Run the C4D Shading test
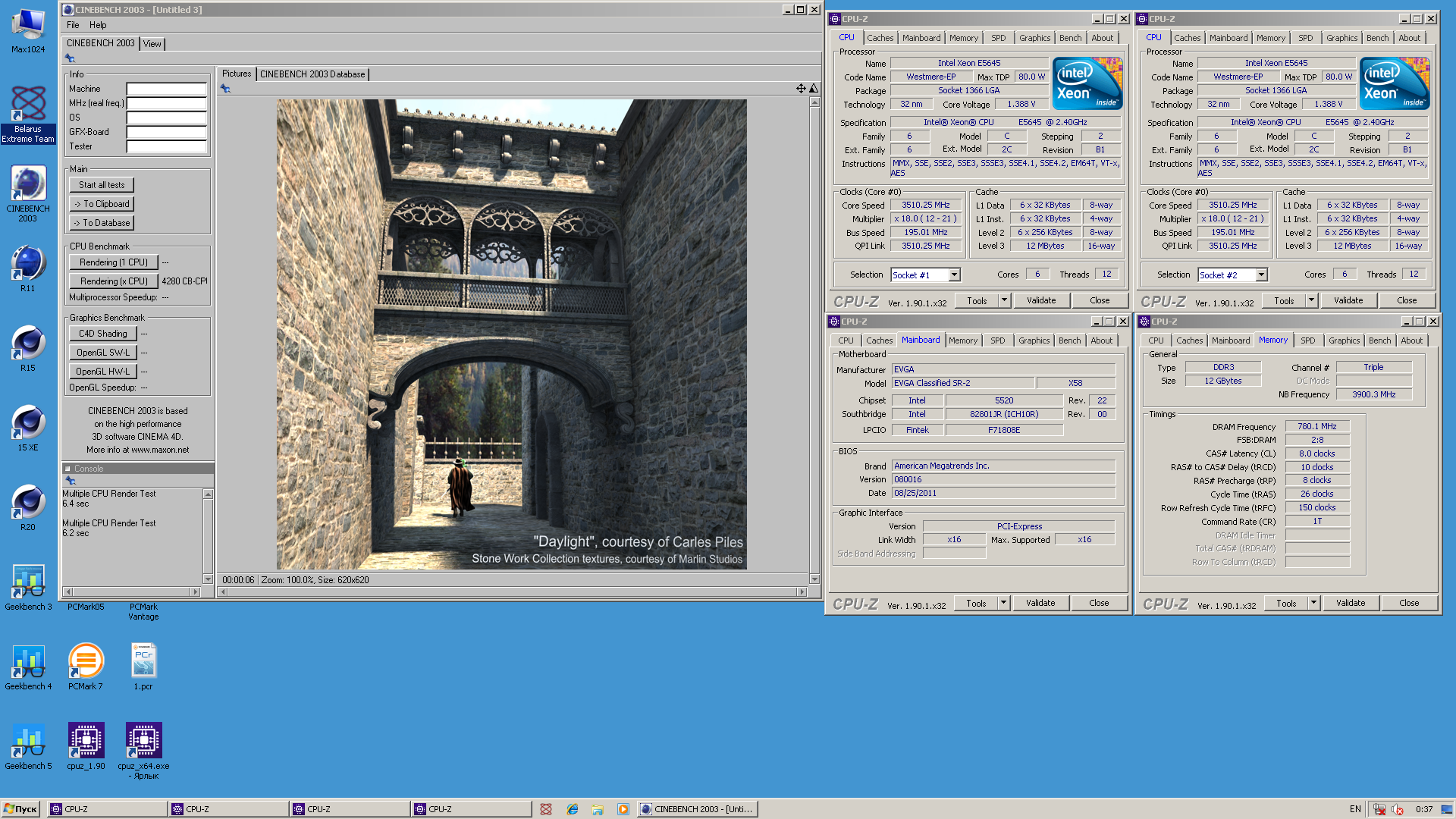The width and height of the screenshot is (1456, 819). 103,334
